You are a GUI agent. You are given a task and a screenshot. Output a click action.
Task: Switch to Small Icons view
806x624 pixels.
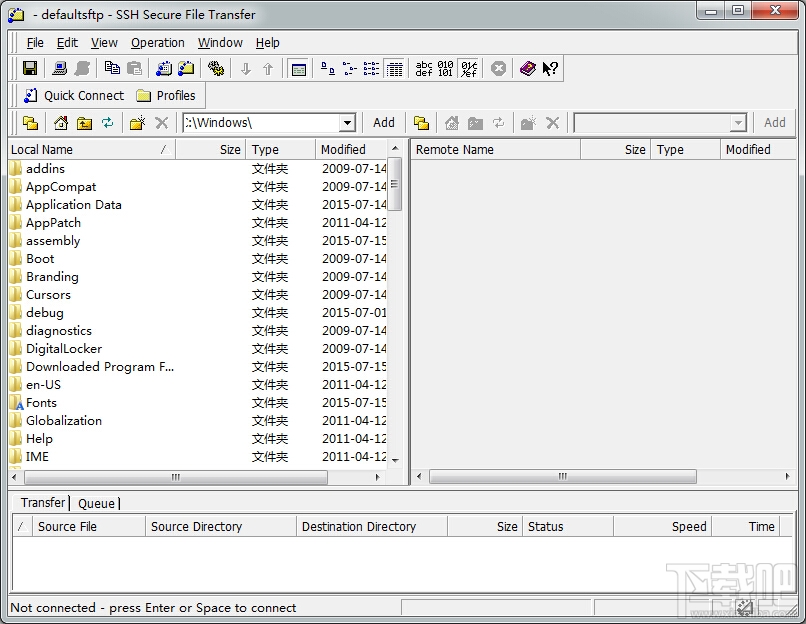pyautogui.click(x=350, y=68)
